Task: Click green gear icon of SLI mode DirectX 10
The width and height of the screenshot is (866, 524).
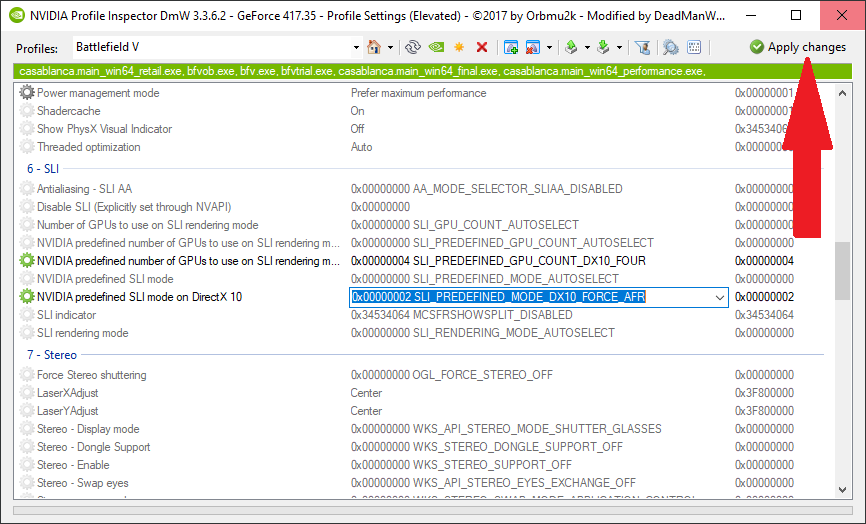Action: tap(27, 297)
